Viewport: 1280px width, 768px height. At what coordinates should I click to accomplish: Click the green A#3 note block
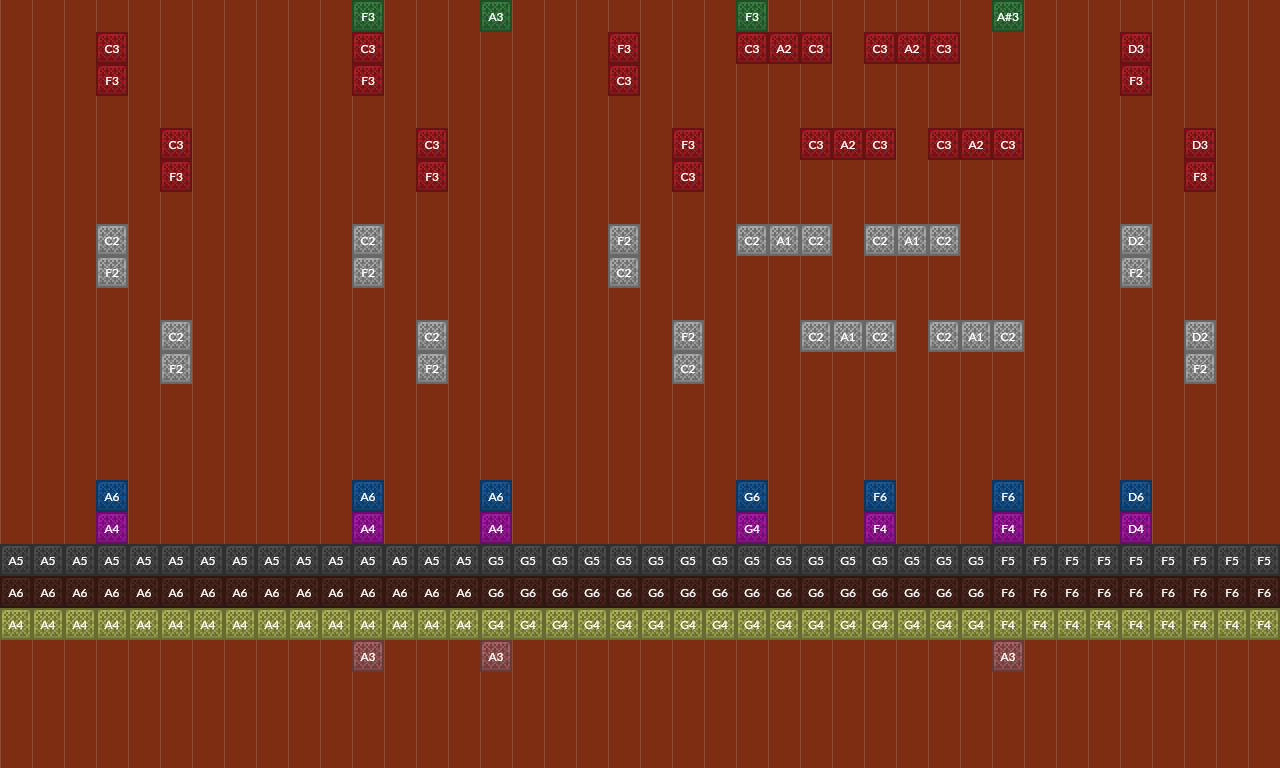(1007, 16)
